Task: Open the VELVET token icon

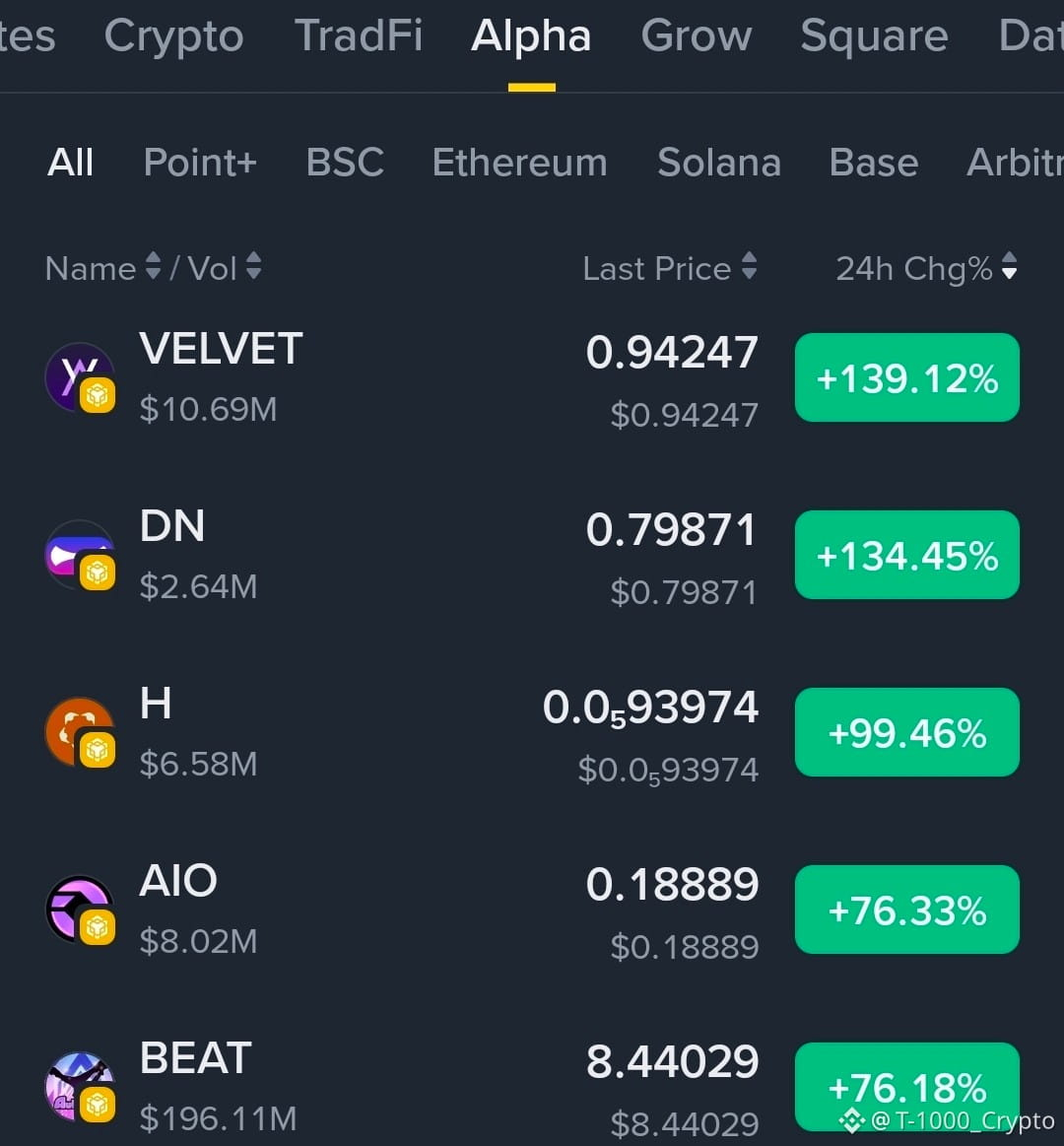Action: point(80,377)
